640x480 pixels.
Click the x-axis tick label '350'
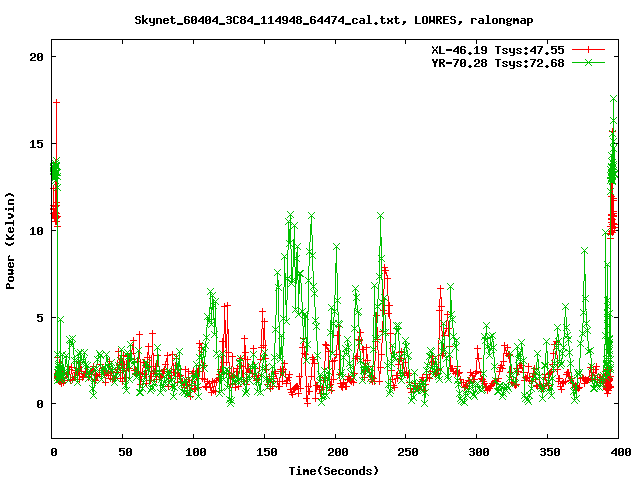pos(550,452)
